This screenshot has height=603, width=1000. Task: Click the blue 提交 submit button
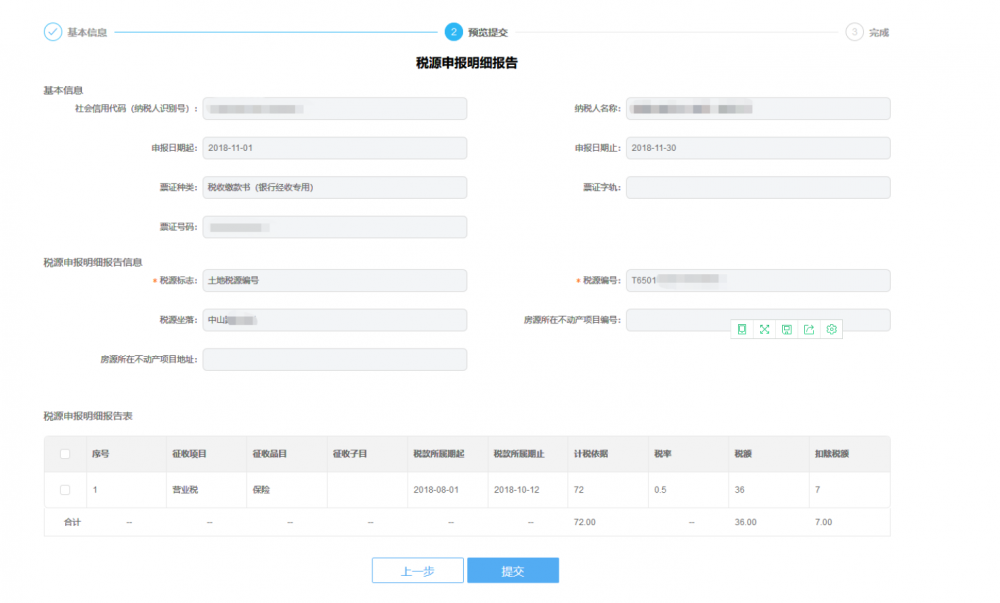pos(512,571)
